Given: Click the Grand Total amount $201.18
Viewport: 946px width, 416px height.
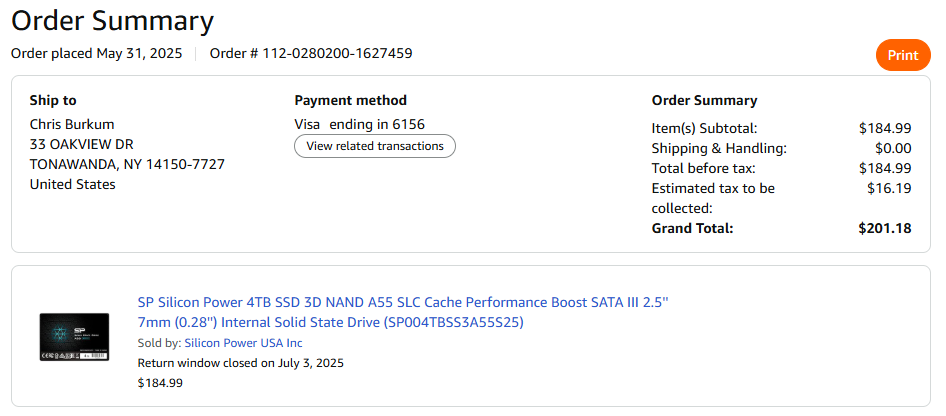Looking at the screenshot, I should tap(884, 228).
